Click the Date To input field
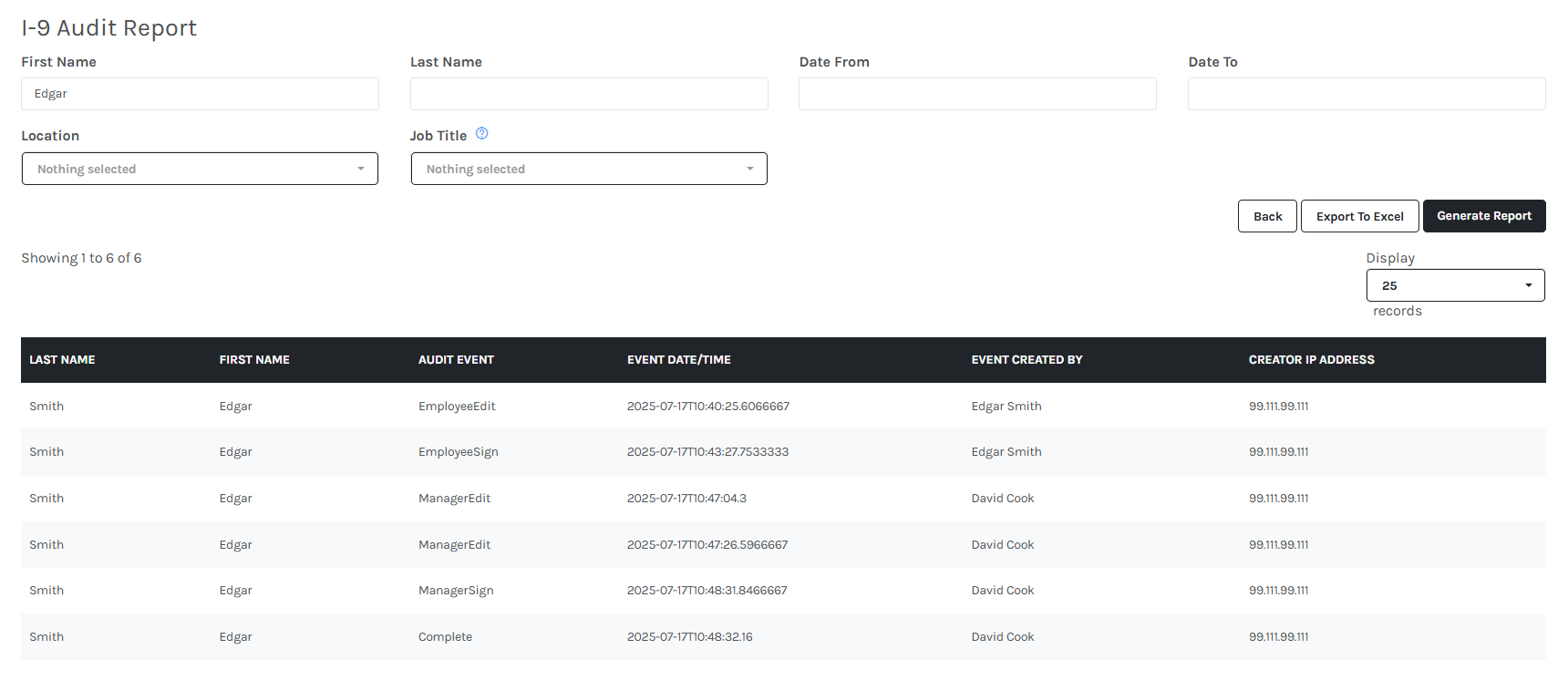This screenshot has width=1568, height=680. 1367,94
